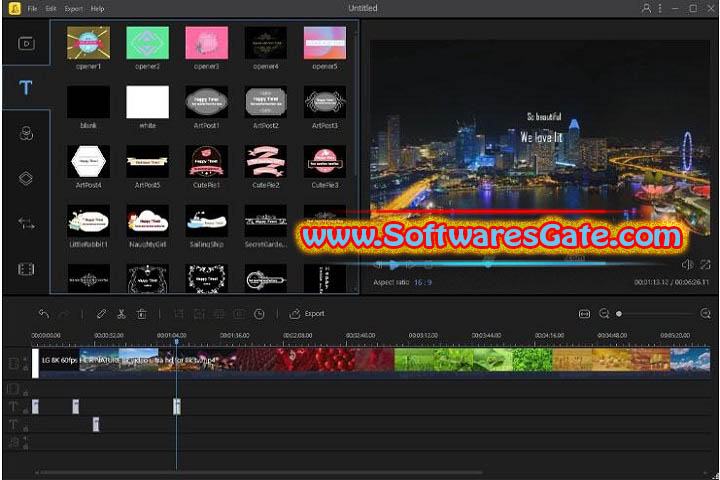Click the first text track T icon
Viewport: 720px width, 480px height.
tap(13, 407)
